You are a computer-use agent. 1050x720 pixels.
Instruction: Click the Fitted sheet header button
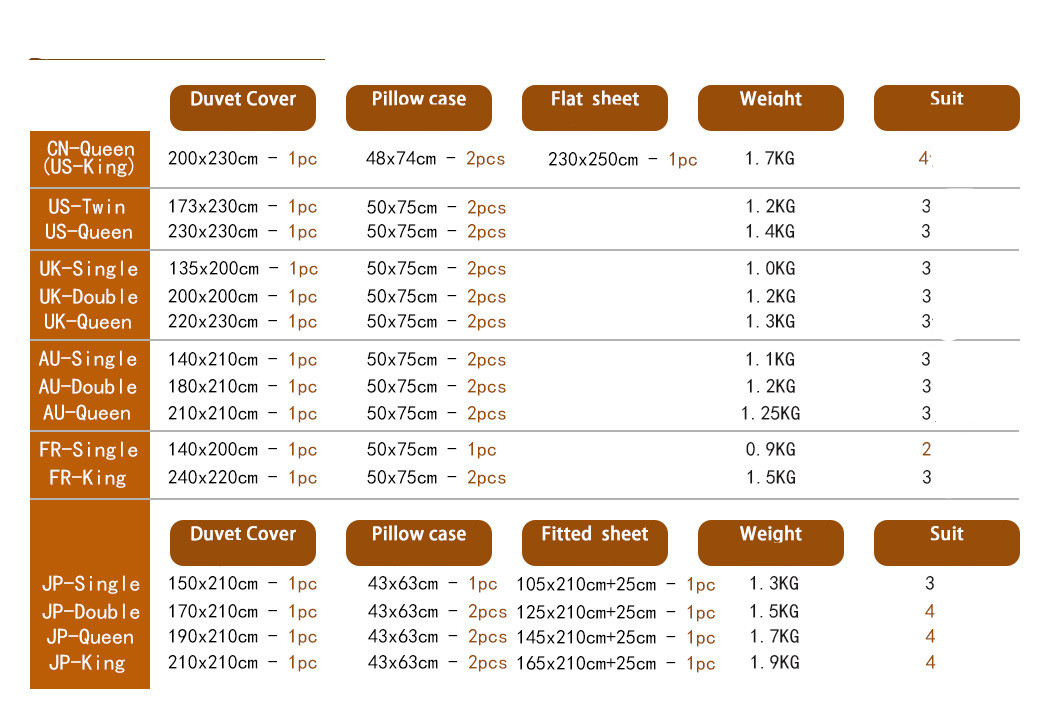(x=594, y=541)
